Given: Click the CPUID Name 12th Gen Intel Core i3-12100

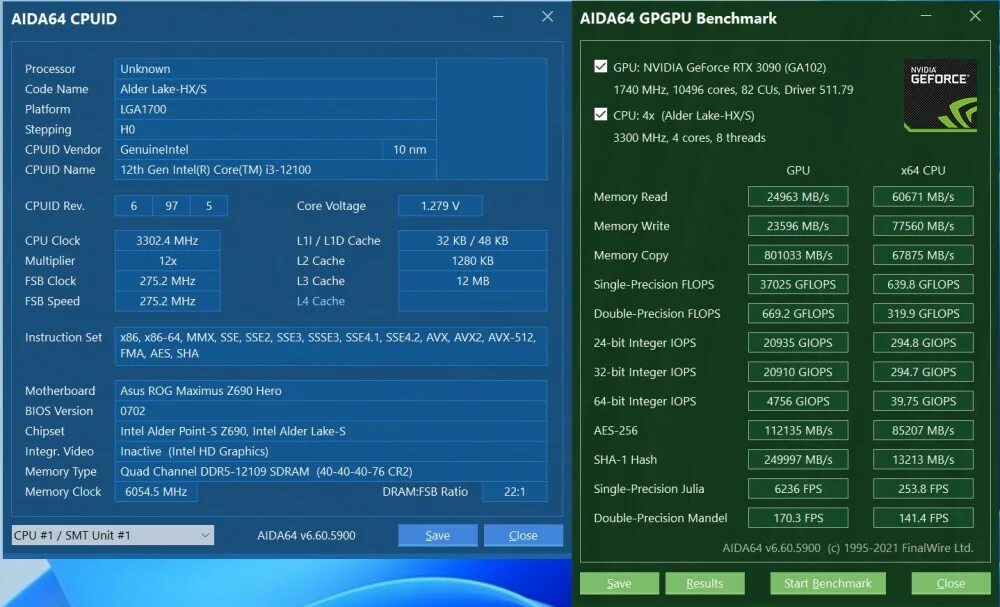Looking at the screenshot, I should tap(276, 170).
